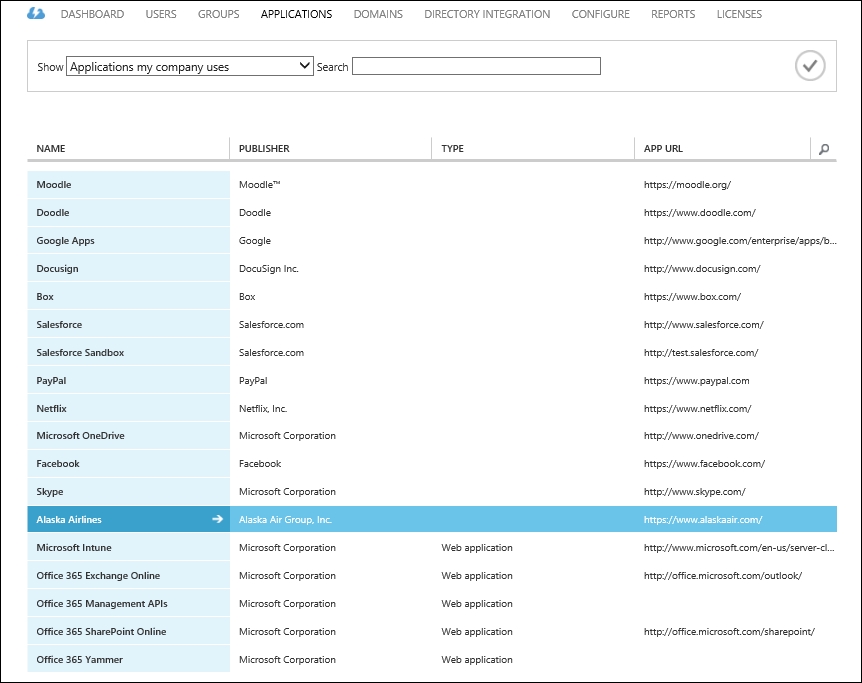Sort by the Type column header

(x=452, y=148)
